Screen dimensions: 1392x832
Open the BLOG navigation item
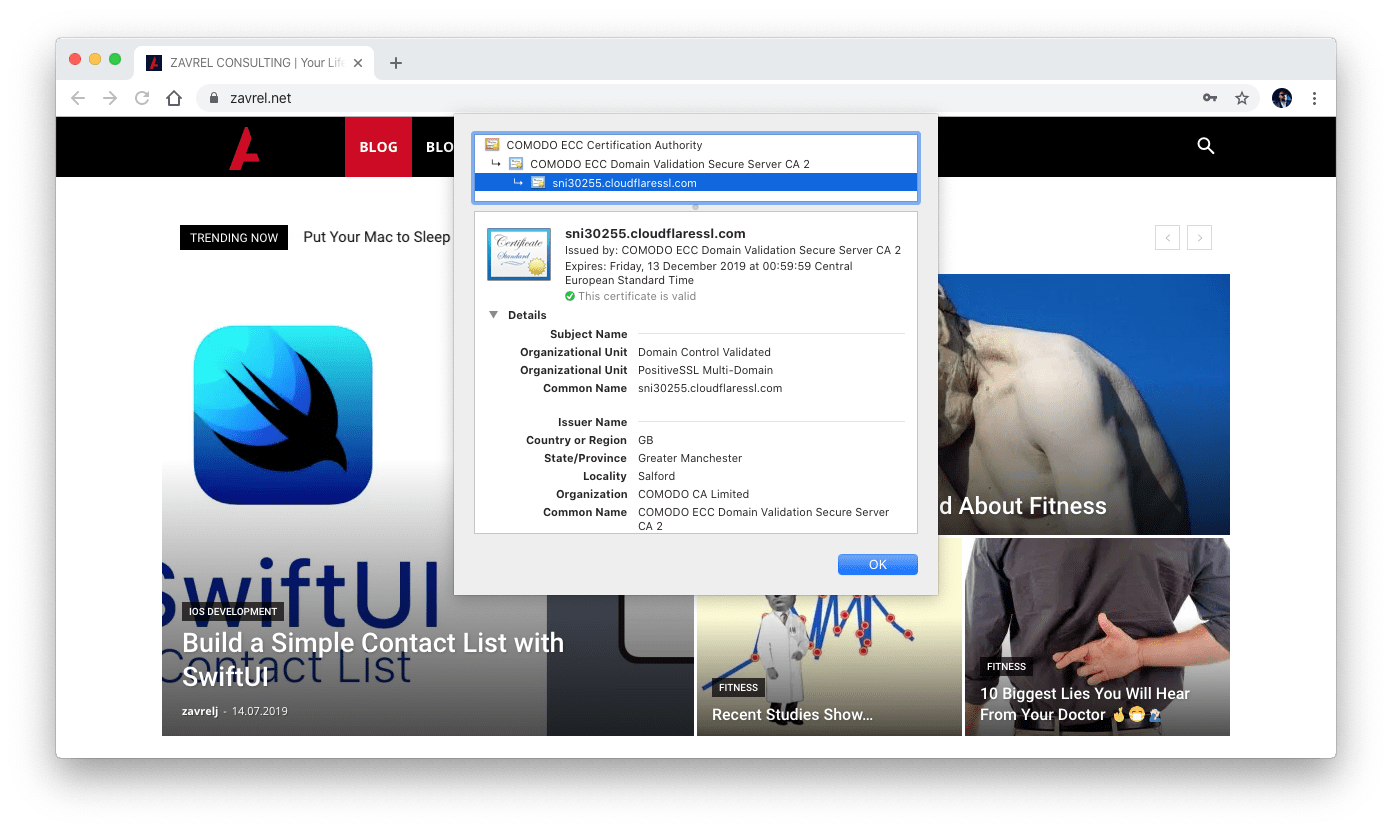coord(378,147)
